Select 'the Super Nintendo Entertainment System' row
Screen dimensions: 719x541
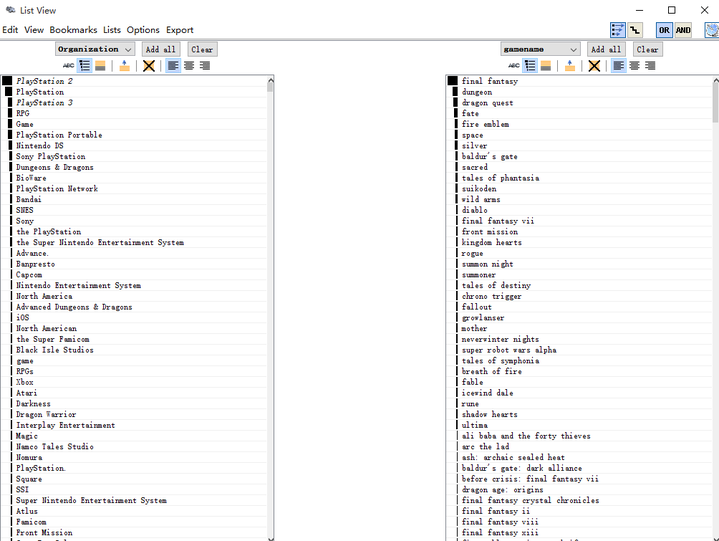[134, 243]
